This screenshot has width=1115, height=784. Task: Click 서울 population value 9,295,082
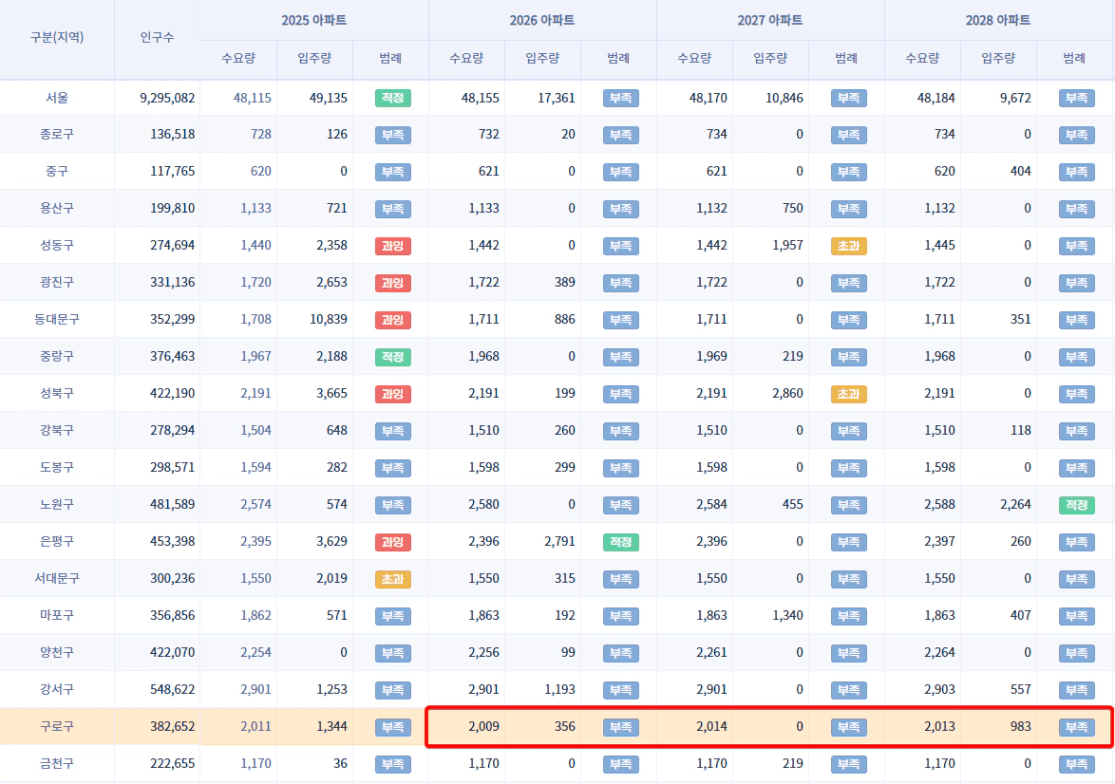point(167,98)
